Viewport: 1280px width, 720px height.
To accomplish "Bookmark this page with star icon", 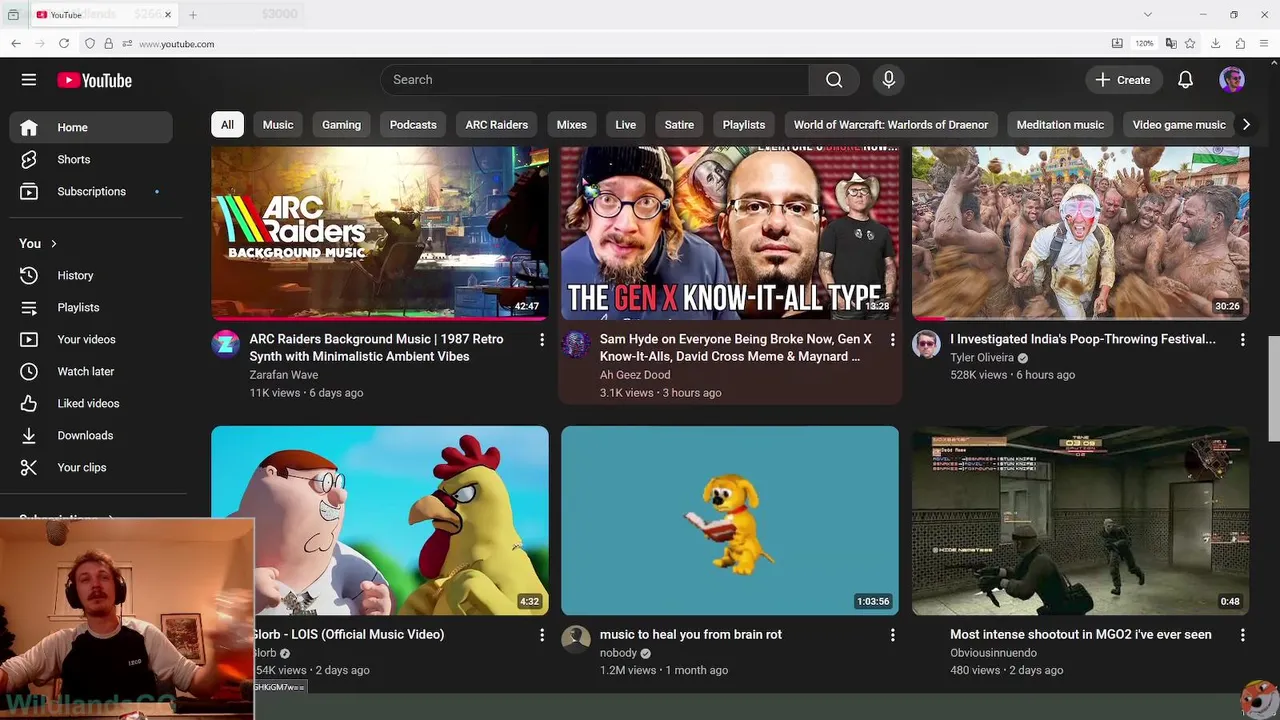I will [x=1190, y=43].
